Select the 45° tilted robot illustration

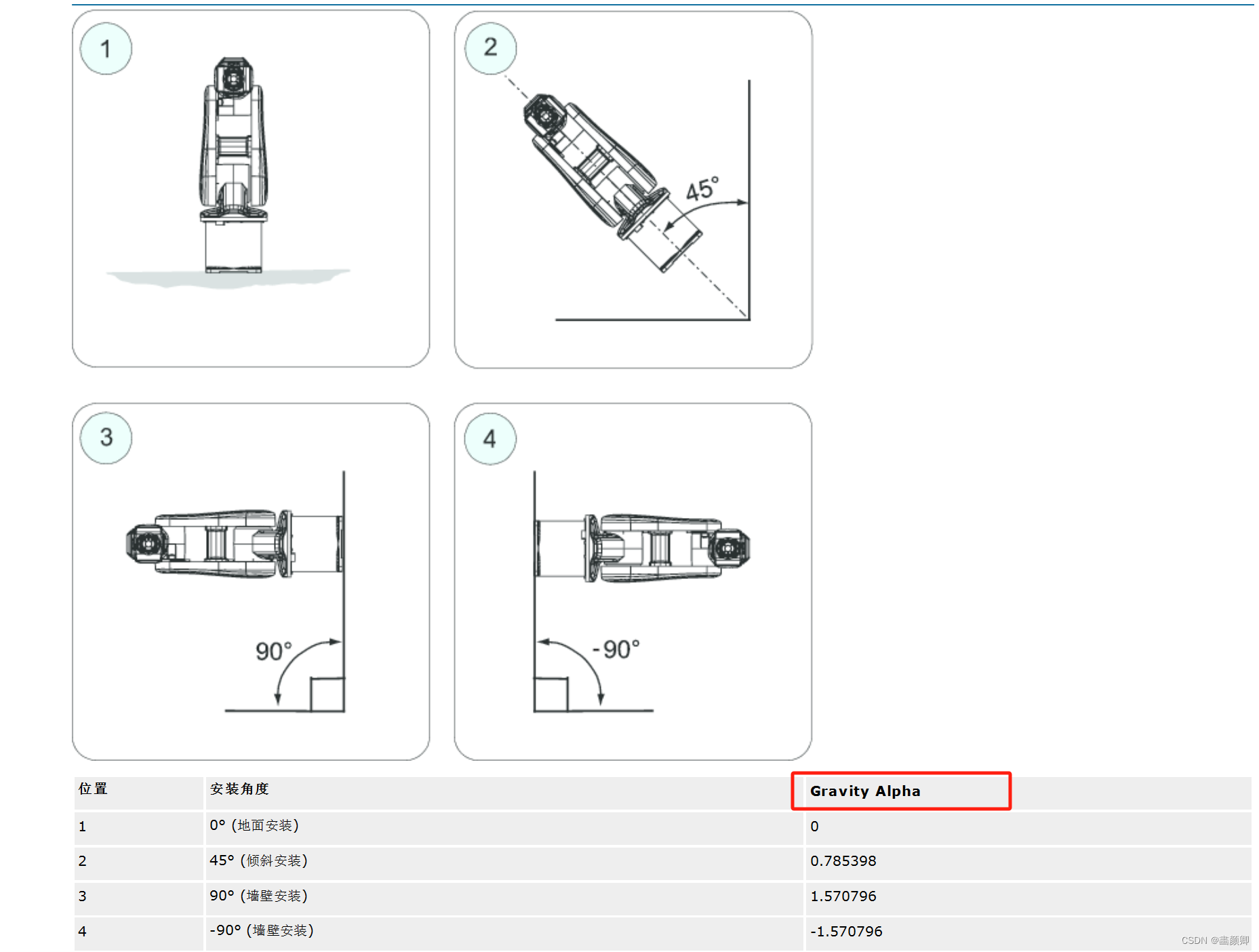612,183
